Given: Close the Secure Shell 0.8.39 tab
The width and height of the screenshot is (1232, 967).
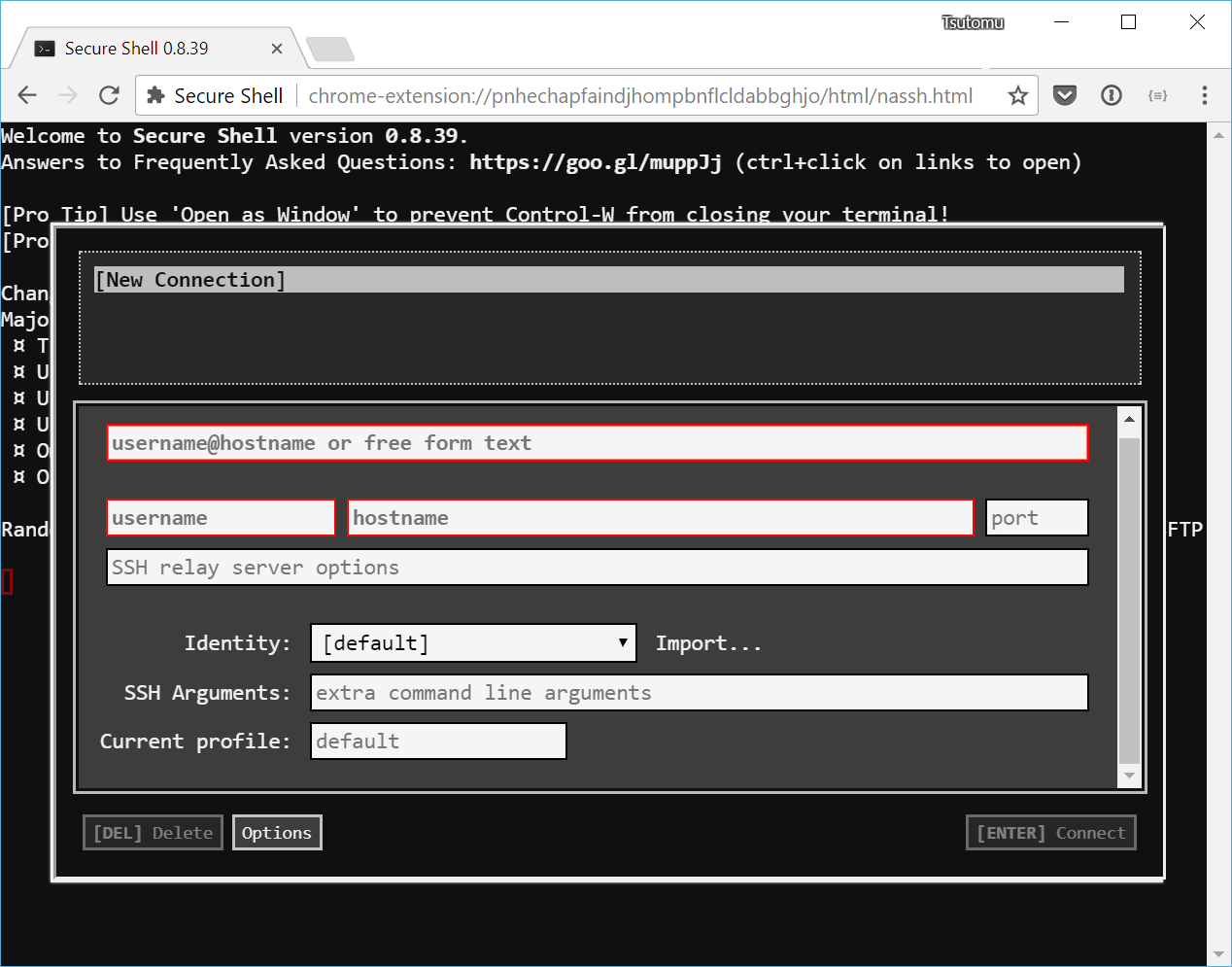Looking at the screenshot, I should pyautogui.click(x=277, y=49).
